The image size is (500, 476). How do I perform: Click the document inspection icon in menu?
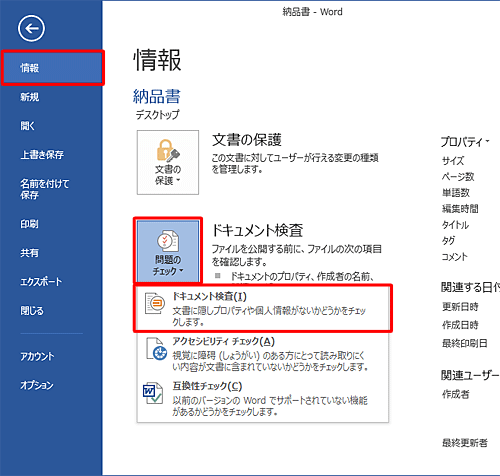[155, 303]
